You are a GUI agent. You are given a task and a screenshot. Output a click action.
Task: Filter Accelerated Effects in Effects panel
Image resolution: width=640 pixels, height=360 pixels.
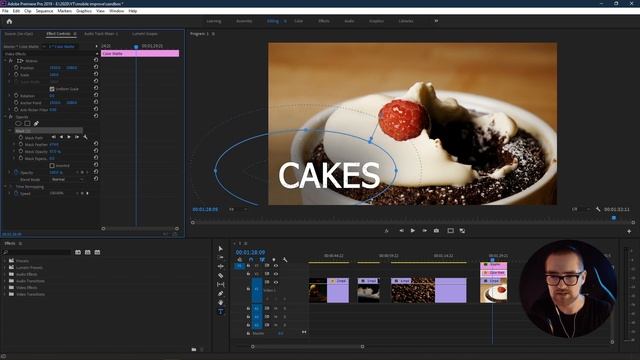(x=78, y=252)
